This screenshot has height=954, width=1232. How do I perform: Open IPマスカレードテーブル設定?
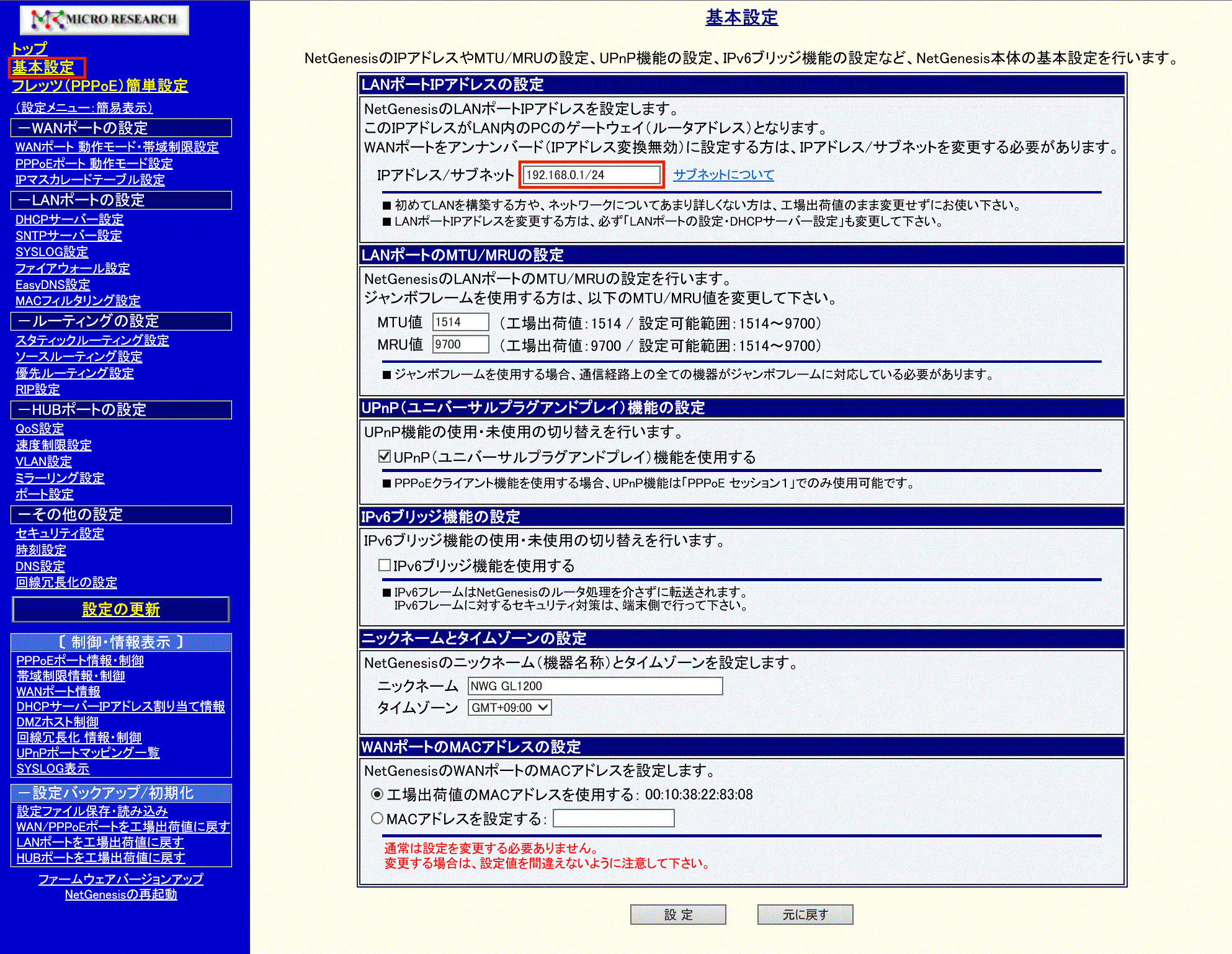90,180
